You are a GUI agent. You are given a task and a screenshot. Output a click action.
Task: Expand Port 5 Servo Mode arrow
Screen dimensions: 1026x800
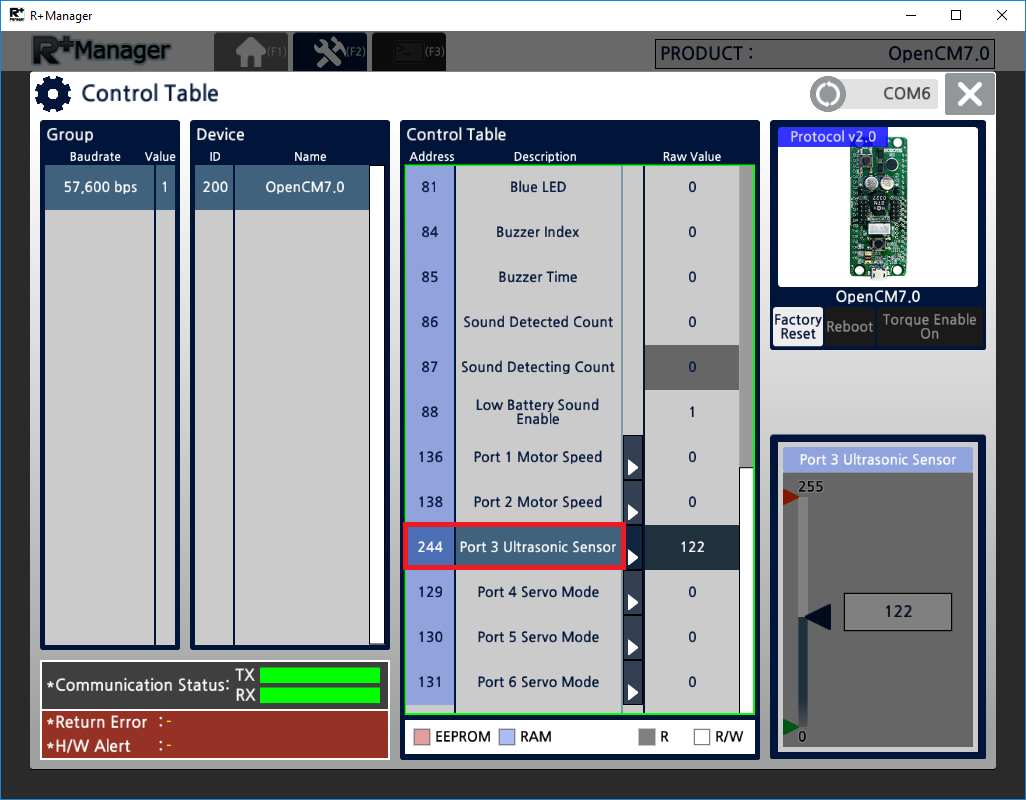tap(633, 638)
